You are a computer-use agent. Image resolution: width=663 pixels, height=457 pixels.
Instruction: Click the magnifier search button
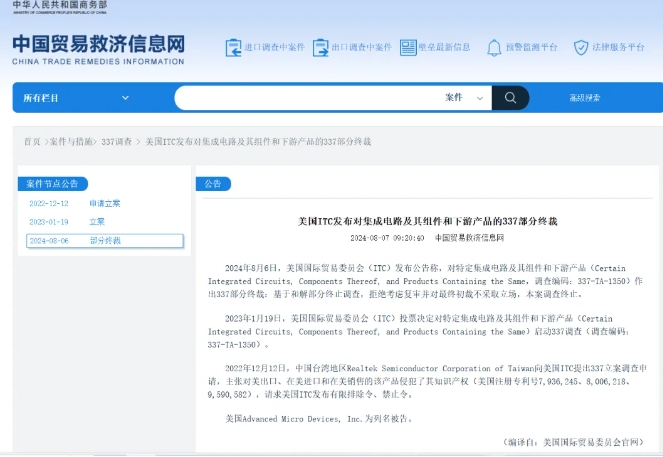[510, 98]
